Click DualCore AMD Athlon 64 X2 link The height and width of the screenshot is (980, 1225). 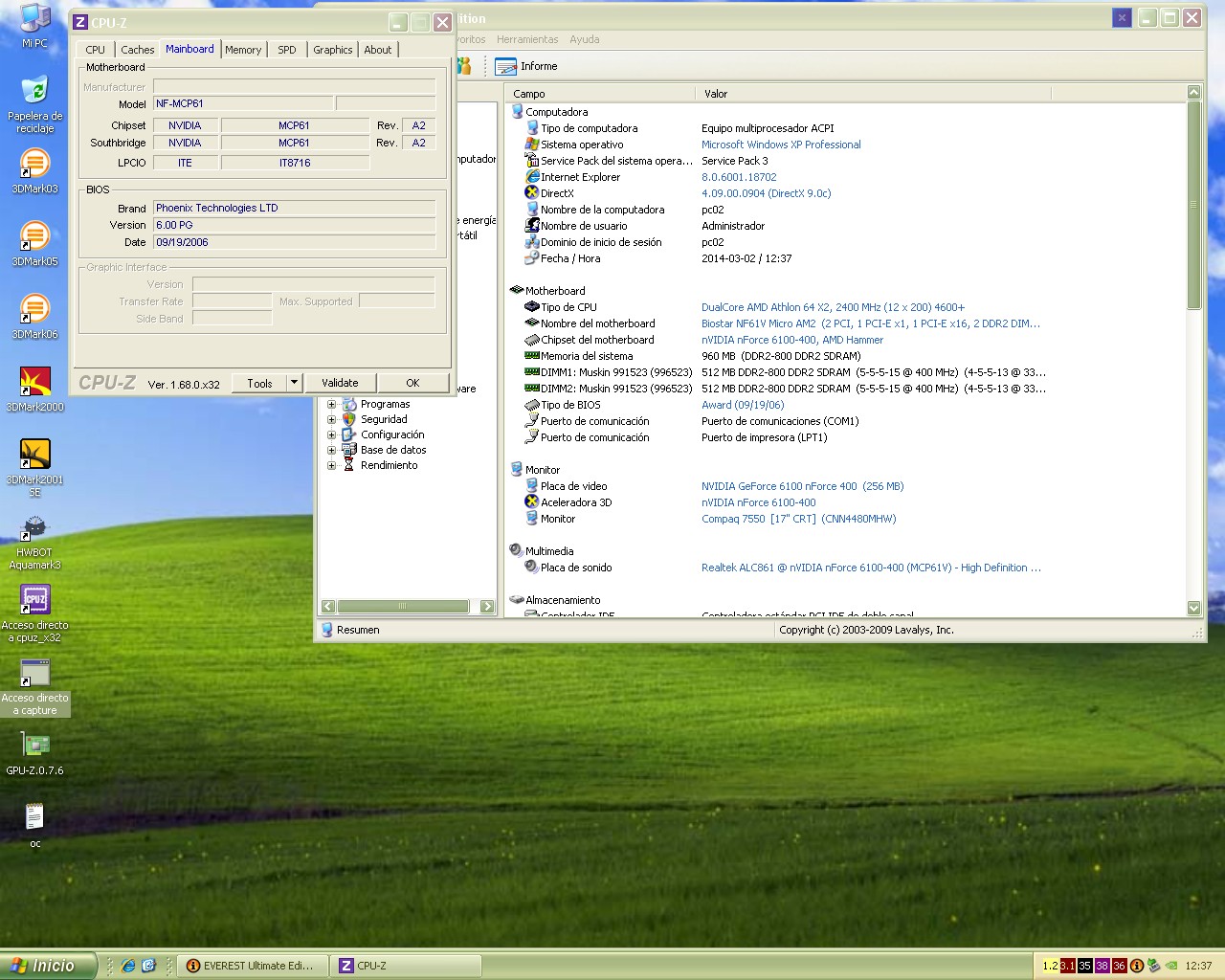tap(833, 307)
